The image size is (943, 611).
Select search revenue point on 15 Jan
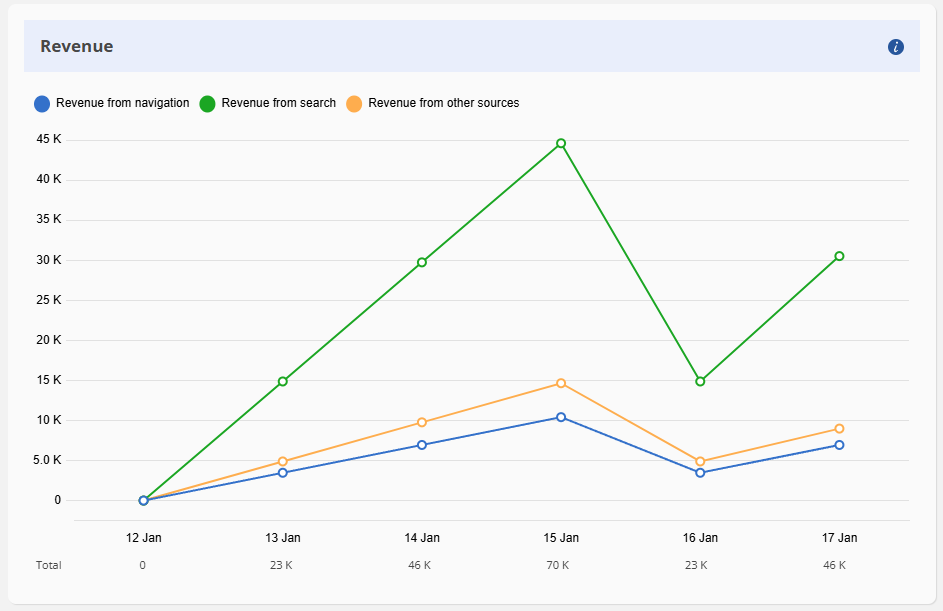click(561, 143)
